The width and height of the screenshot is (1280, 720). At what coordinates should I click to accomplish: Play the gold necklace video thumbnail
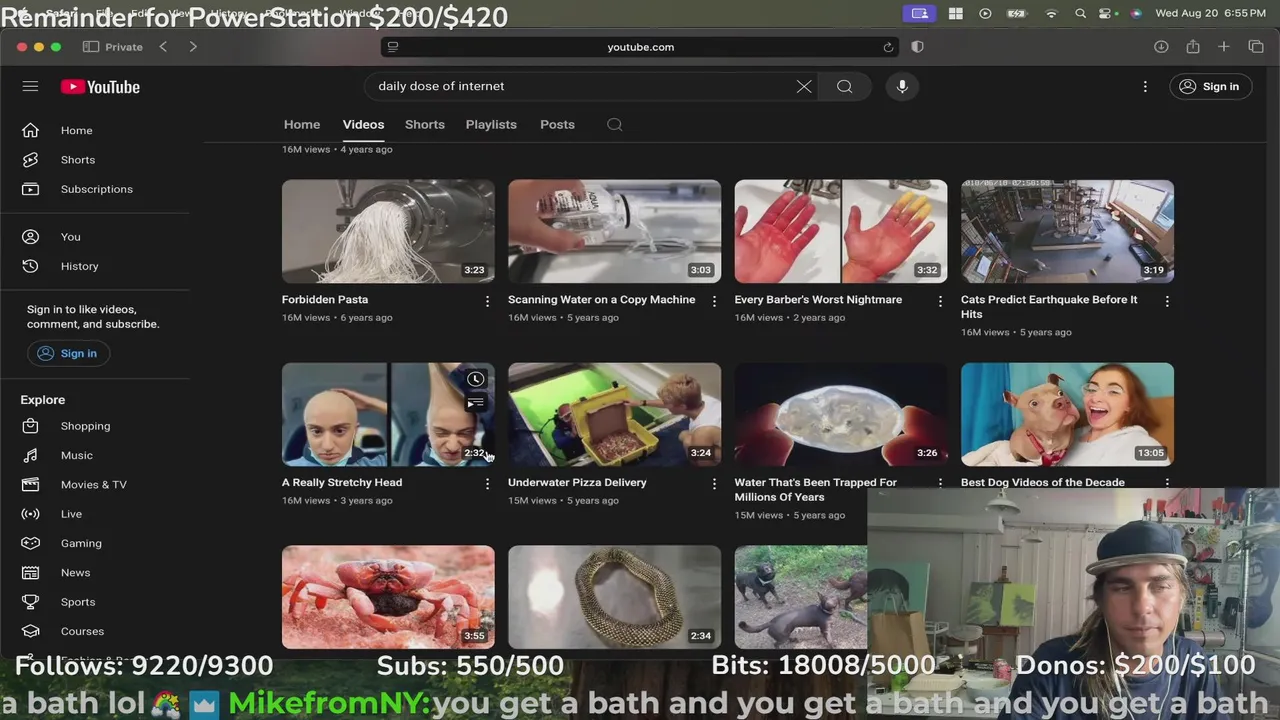click(614, 597)
